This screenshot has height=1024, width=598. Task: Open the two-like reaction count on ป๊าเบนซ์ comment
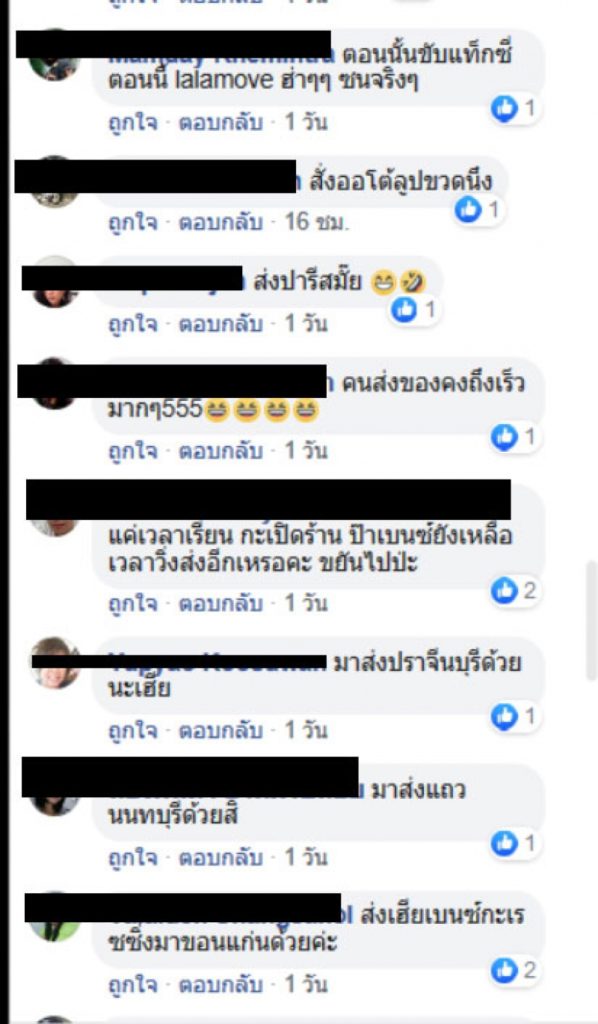point(514,590)
